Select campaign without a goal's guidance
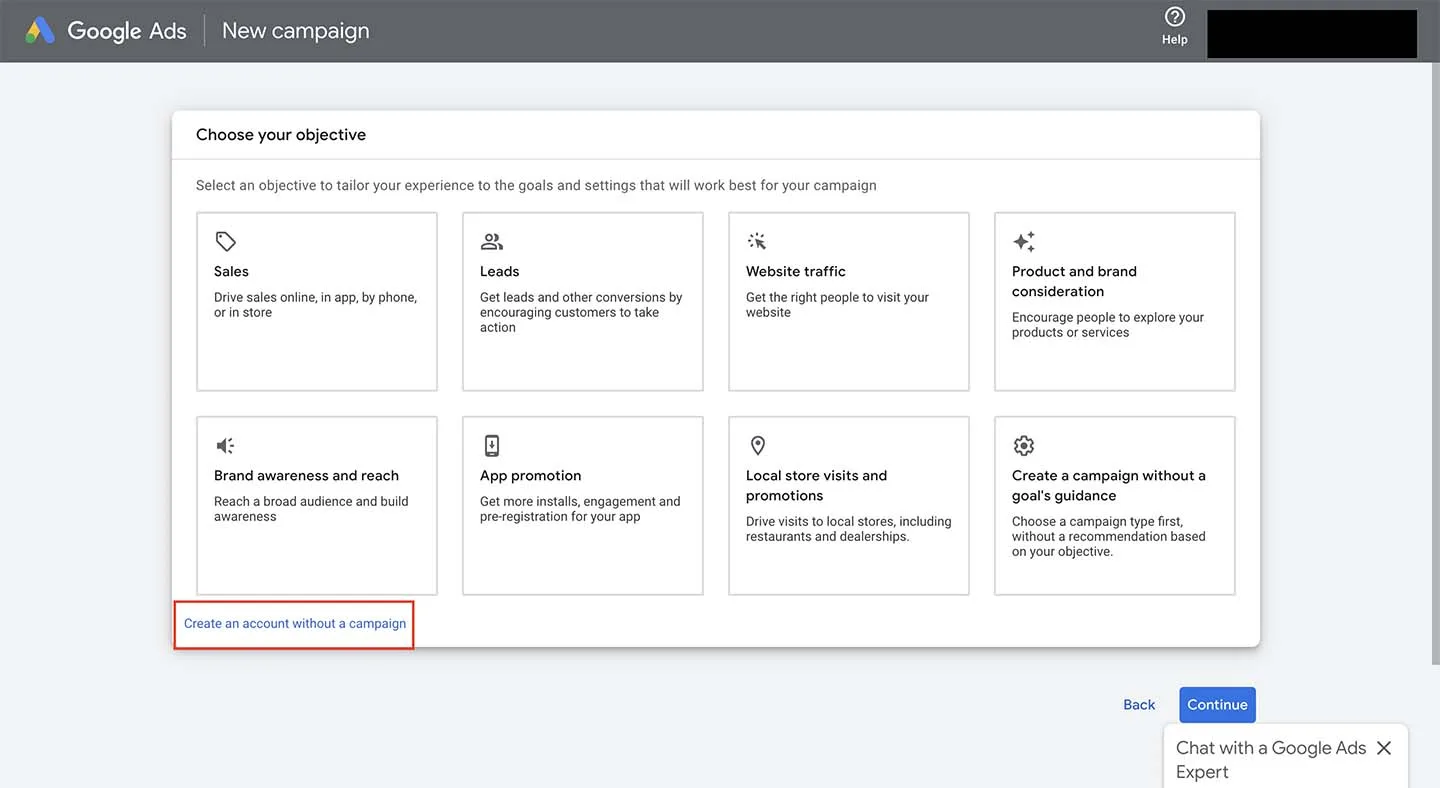Image resolution: width=1440 pixels, height=788 pixels. pyautogui.click(x=1114, y=505)
